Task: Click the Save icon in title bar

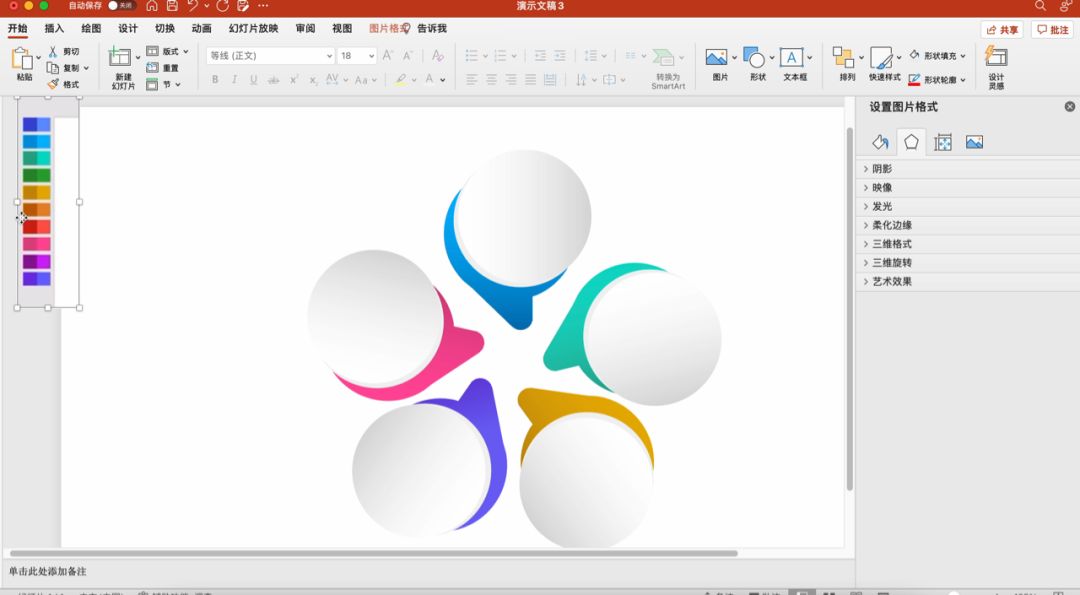Action: click(172, 6)
